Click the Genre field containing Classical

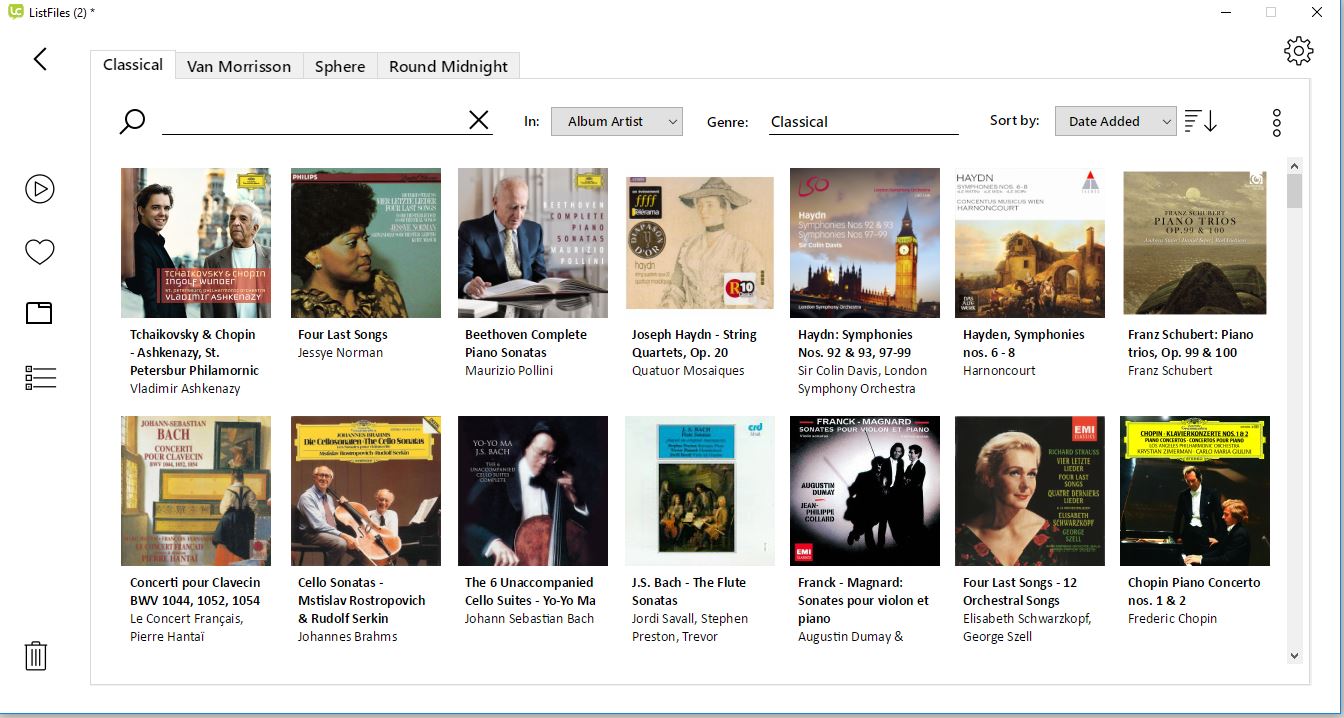pyautogui.click(x=862, y=121)
